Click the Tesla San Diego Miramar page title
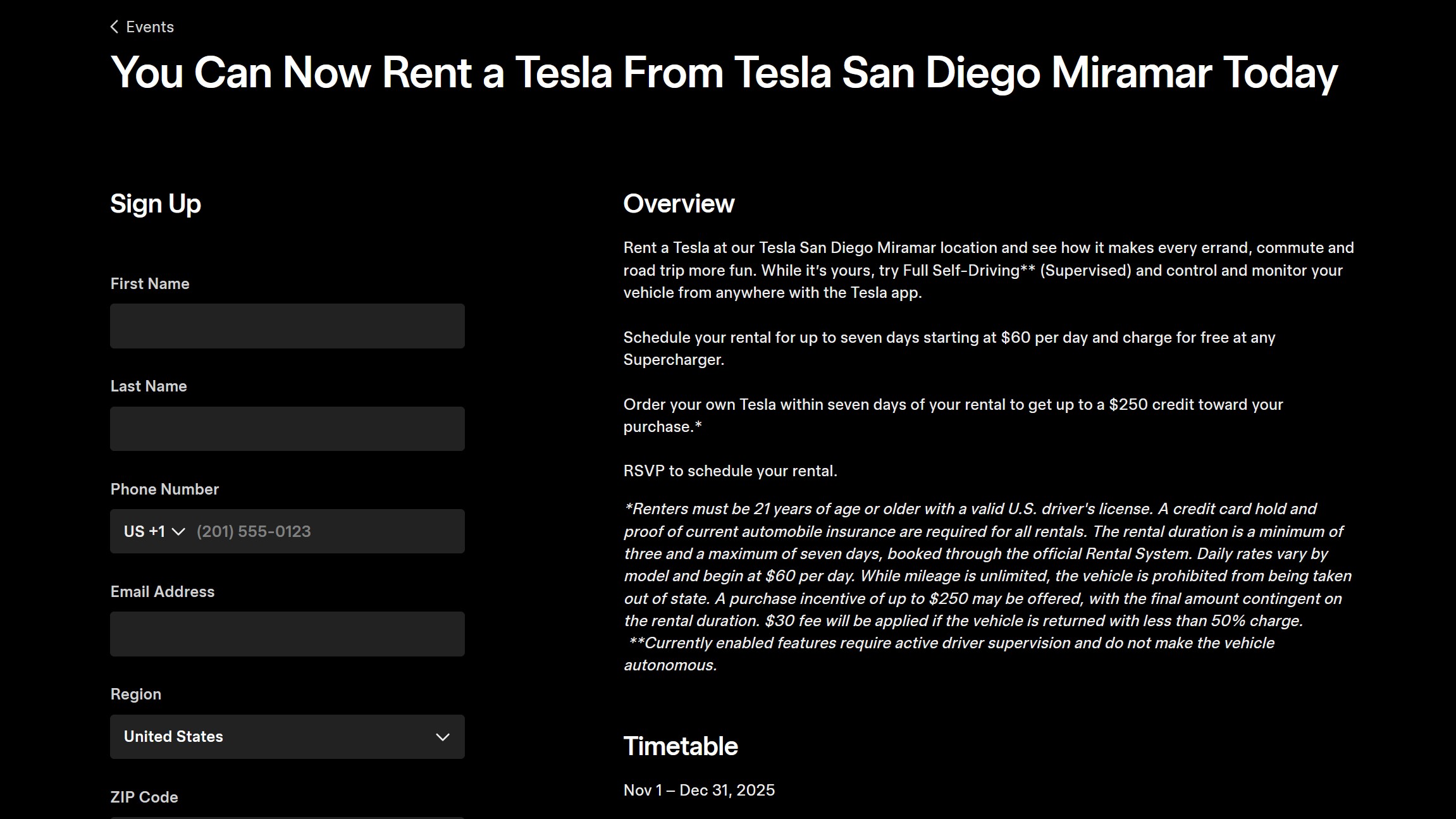This screenshot has height=819, width=1456. (724, 72)
